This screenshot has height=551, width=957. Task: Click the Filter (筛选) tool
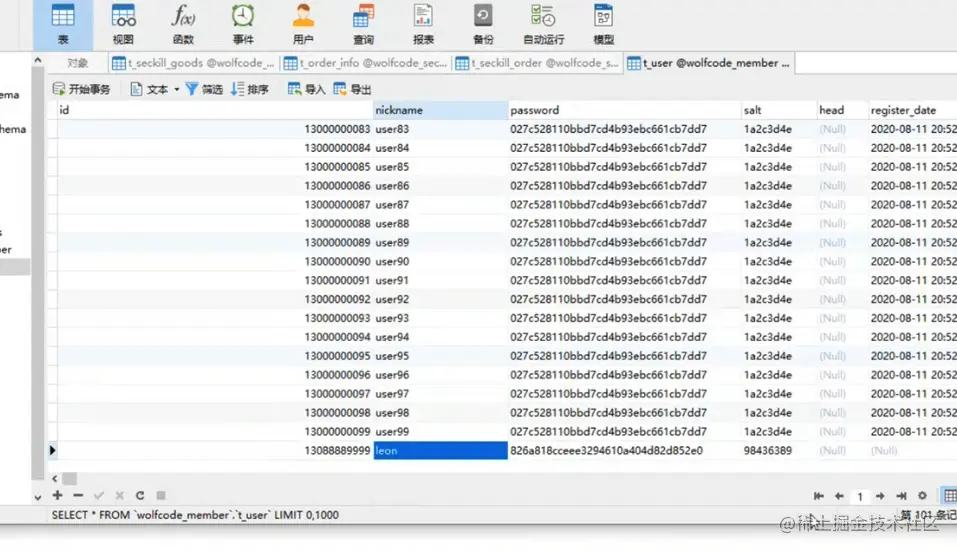tap(204, 89)
